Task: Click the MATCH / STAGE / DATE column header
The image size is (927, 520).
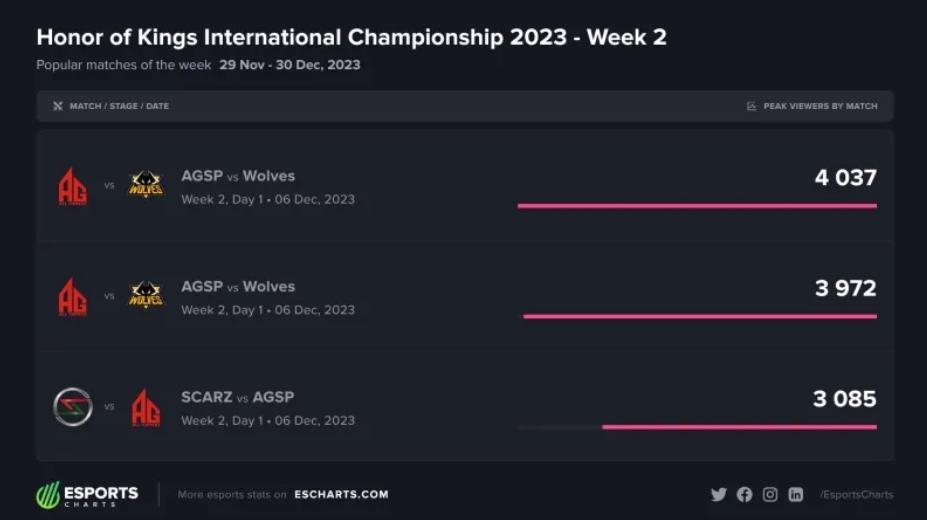Action: 119,106
